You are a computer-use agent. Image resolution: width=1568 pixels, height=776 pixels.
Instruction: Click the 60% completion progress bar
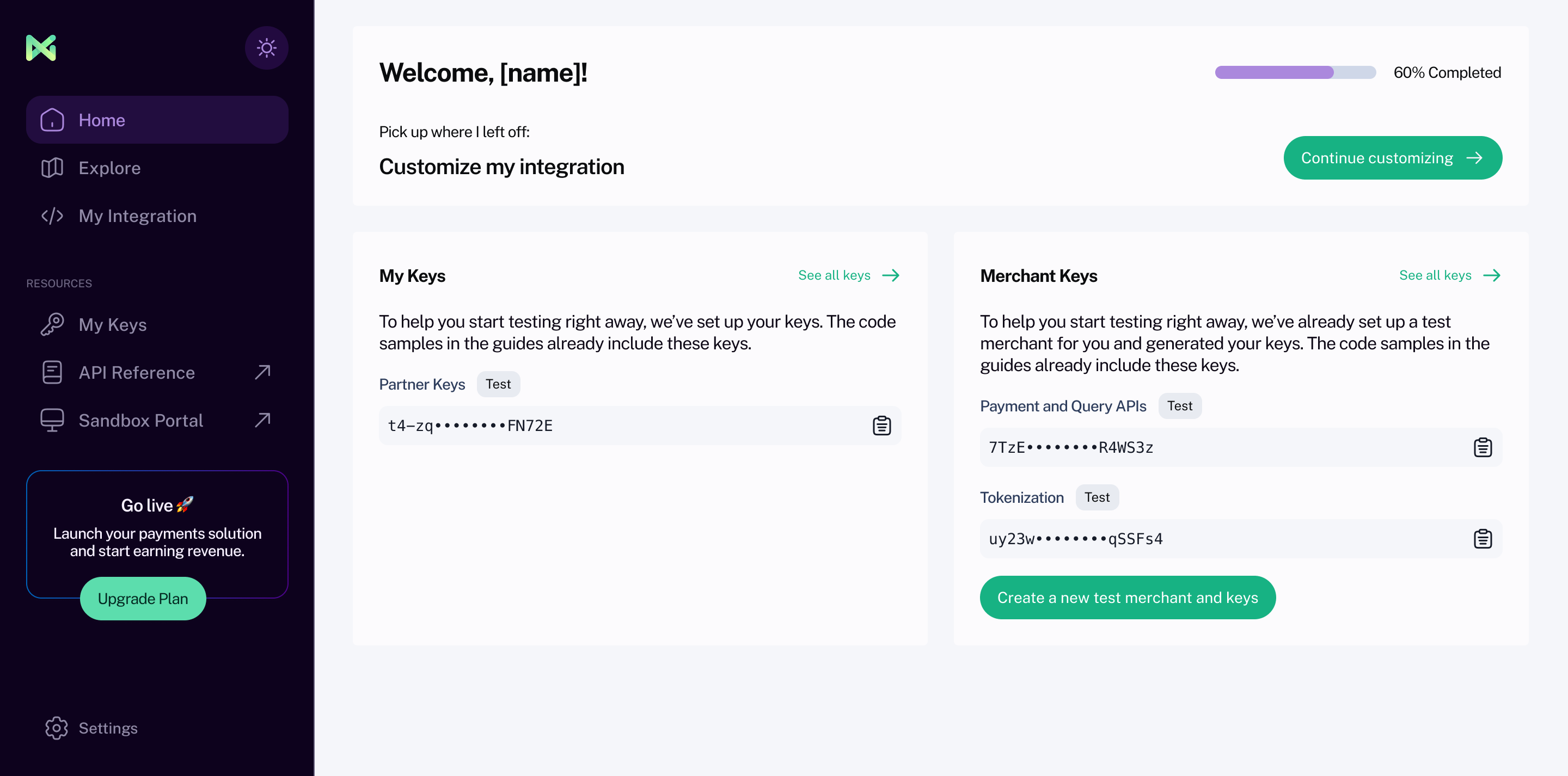1295,72
